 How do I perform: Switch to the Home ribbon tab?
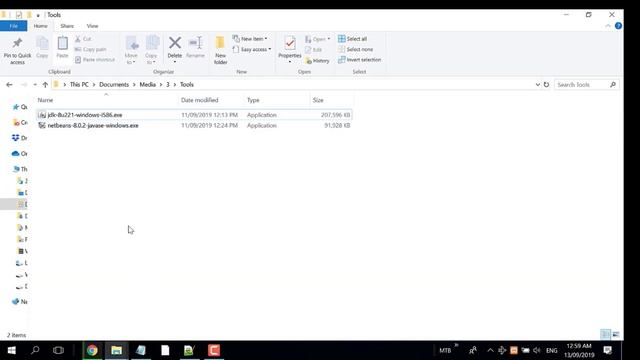tap(40, 26)
